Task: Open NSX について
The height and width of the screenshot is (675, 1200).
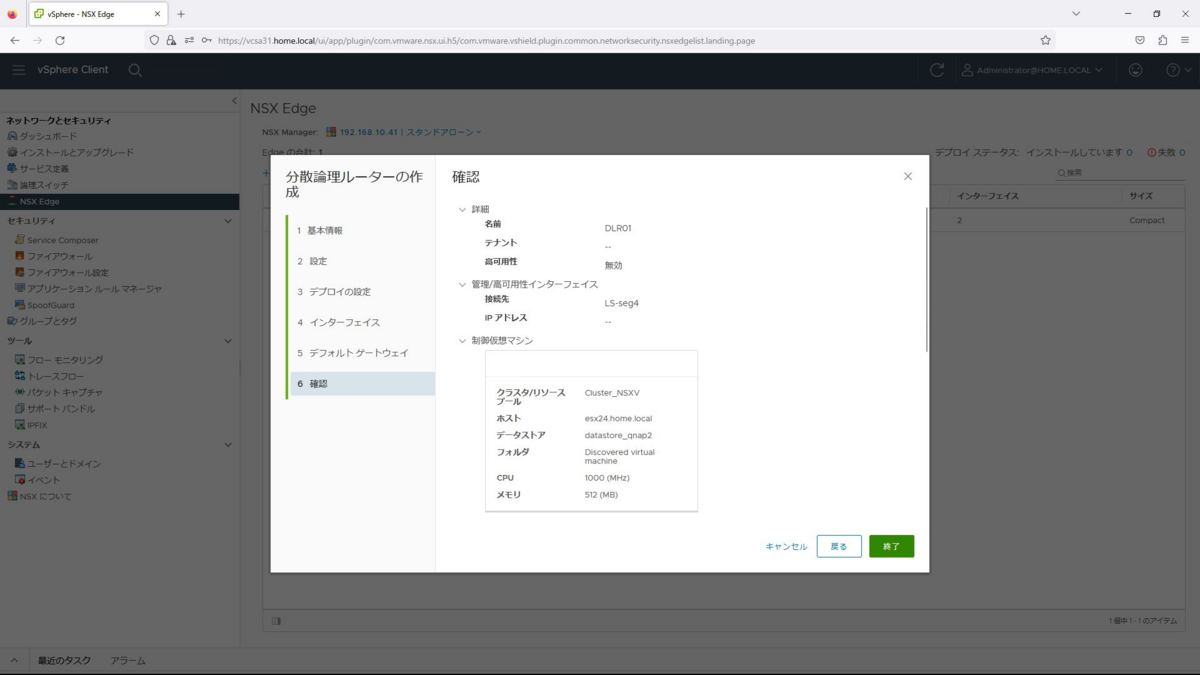Action: tap(45, 496)
